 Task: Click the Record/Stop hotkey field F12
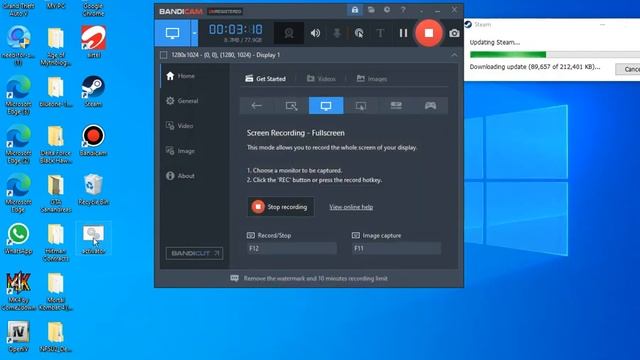[292, 248]
